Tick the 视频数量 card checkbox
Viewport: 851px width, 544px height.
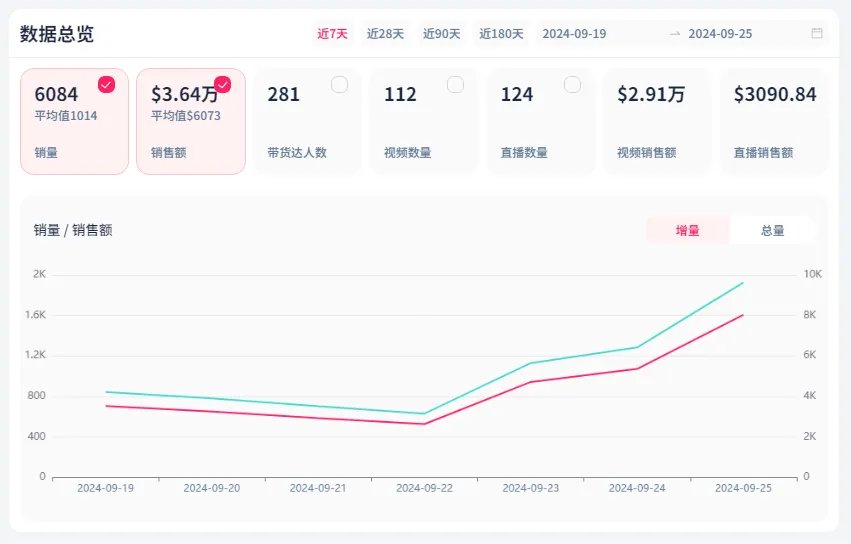[456, 85]
